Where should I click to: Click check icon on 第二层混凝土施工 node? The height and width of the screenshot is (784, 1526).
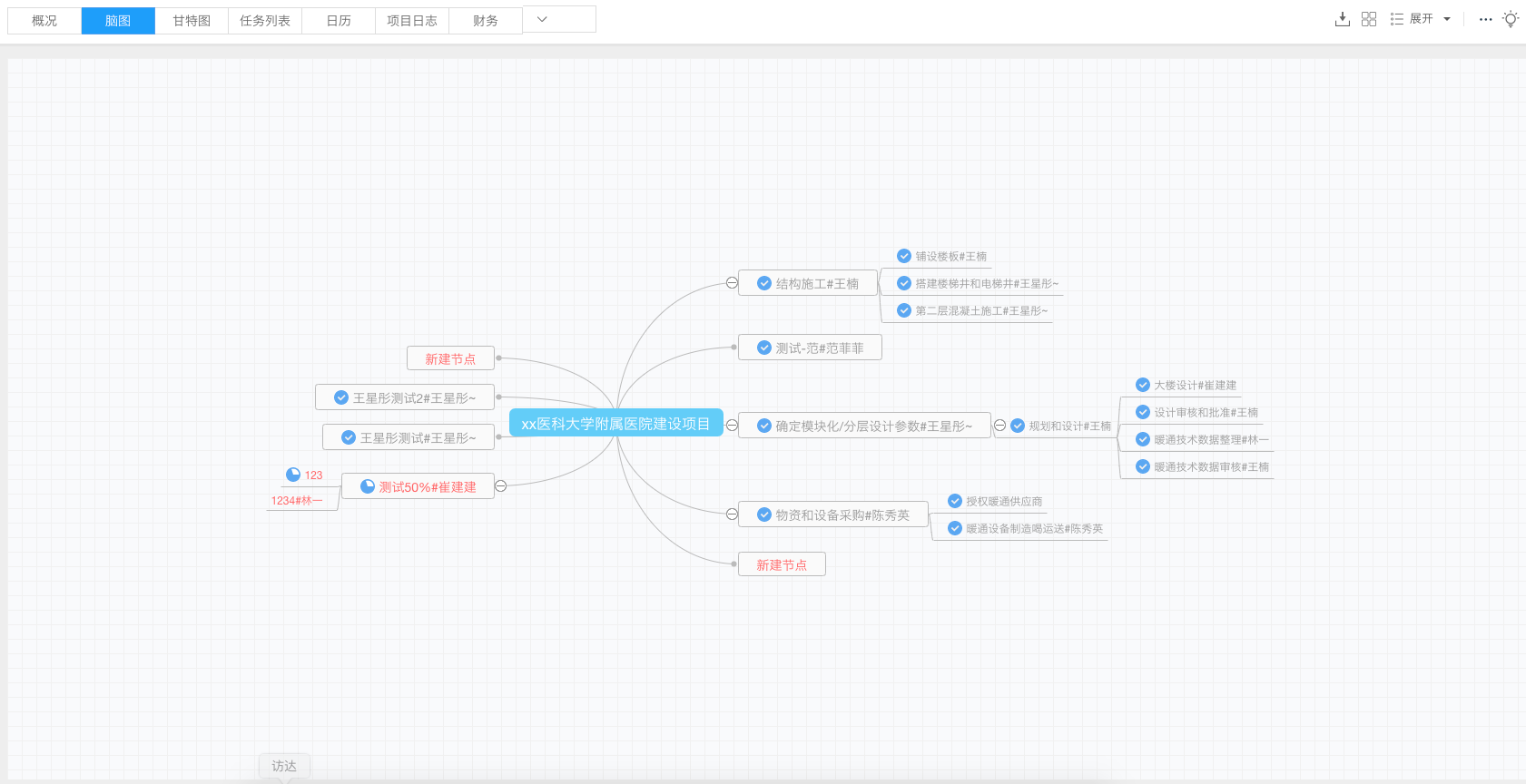tap(904, 310)
